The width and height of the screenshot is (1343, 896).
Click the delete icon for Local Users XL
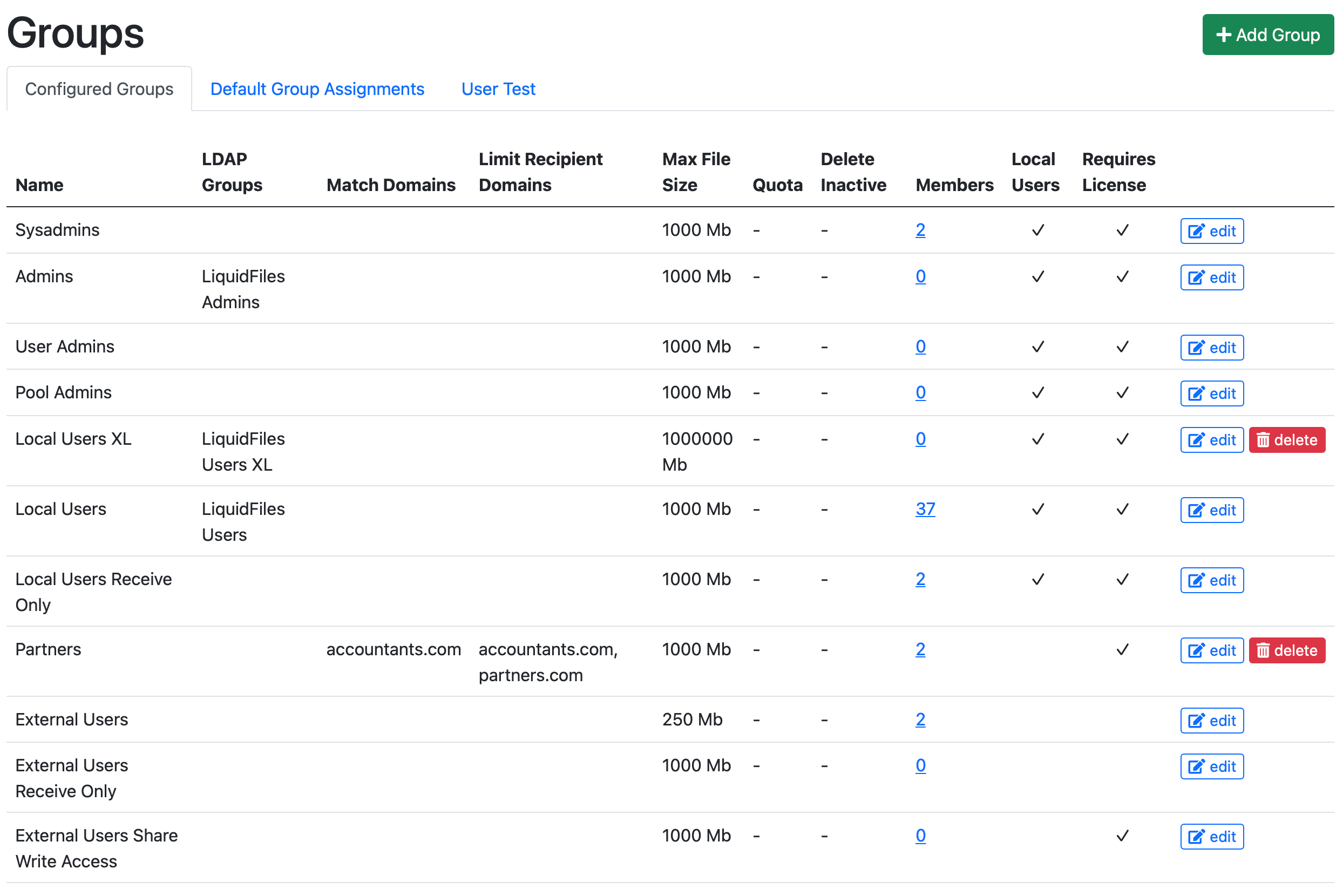[x=1288, y=440]
